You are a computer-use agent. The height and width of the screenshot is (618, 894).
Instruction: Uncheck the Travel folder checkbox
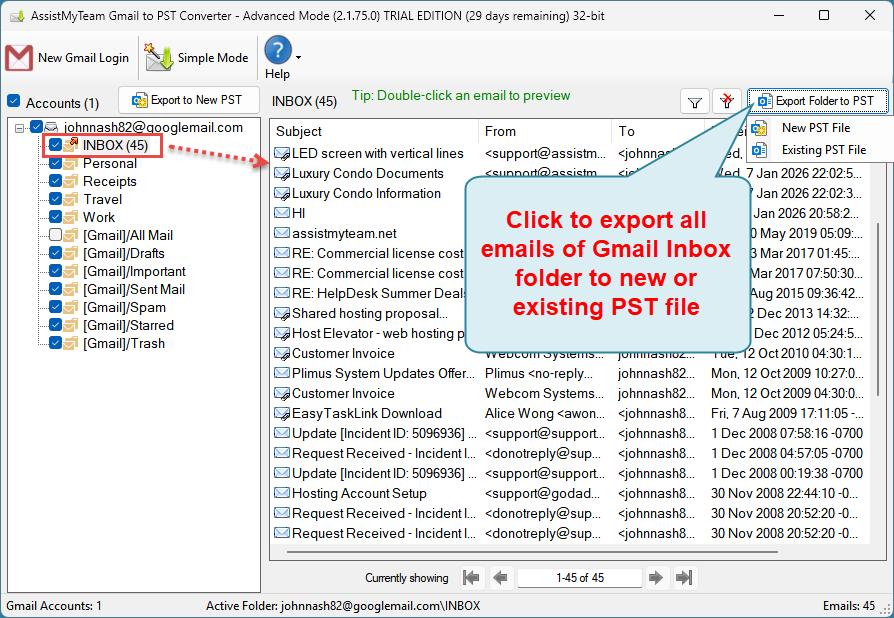click(x=55, y=199)
